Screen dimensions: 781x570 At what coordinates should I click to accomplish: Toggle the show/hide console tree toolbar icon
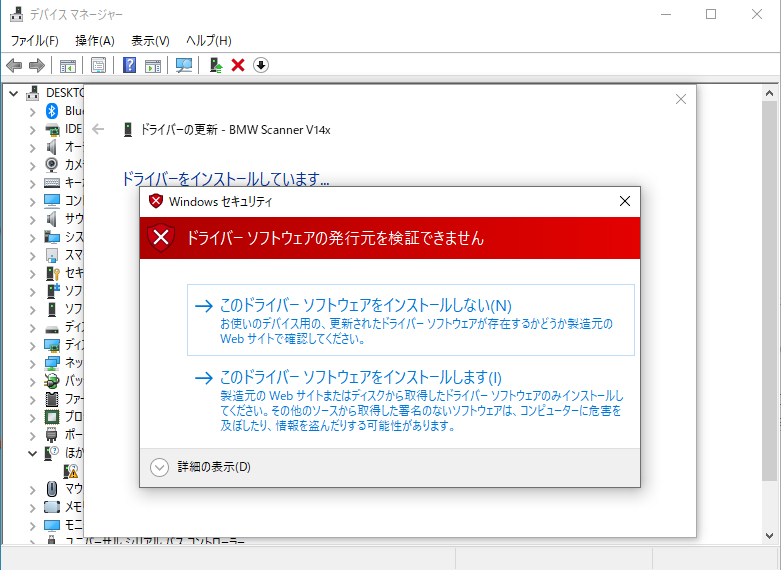tap(68, 65)
